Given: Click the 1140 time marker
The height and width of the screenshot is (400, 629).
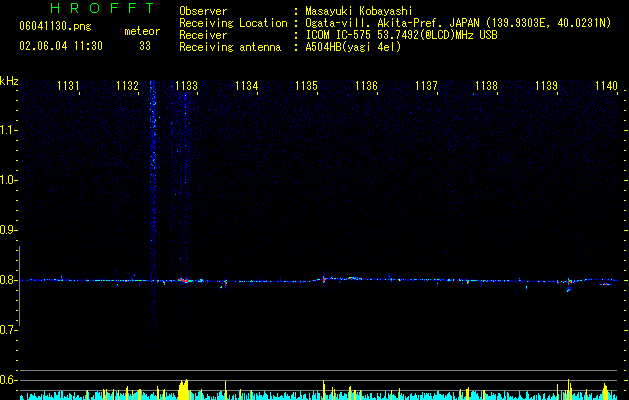Looking at the screenshot, I should (x=606, y=86).
